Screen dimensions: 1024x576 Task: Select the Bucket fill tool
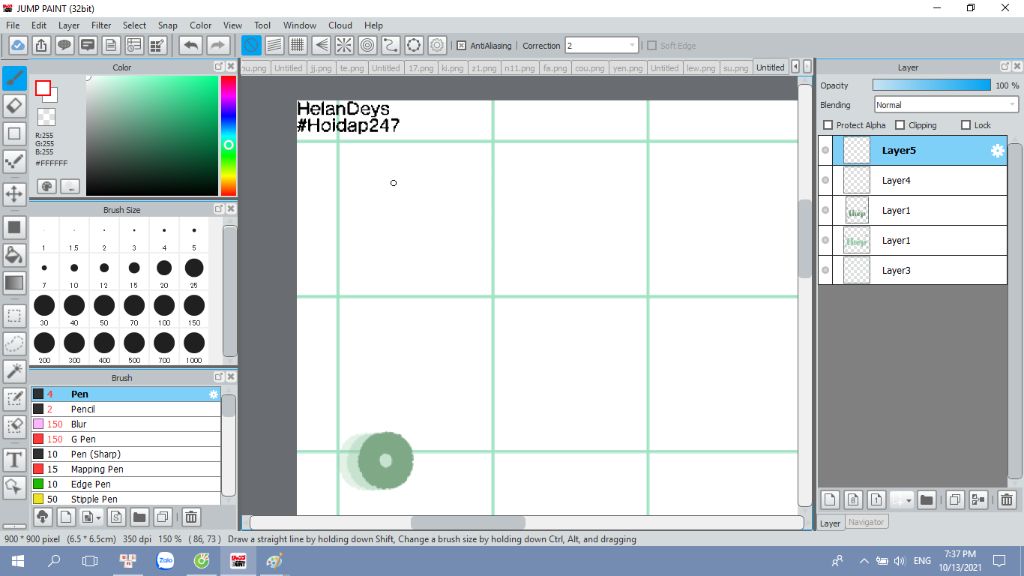(14, 255)
